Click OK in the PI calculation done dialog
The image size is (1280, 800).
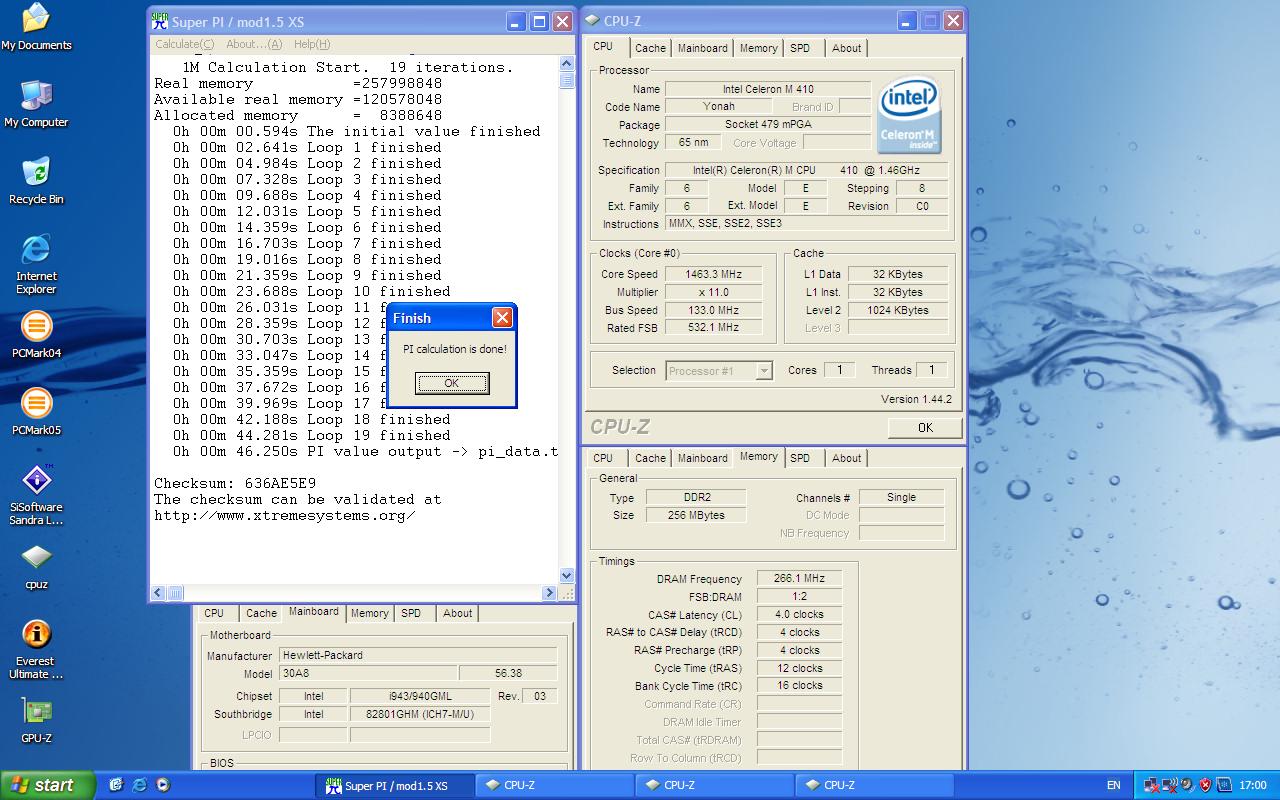click(452, 383)
